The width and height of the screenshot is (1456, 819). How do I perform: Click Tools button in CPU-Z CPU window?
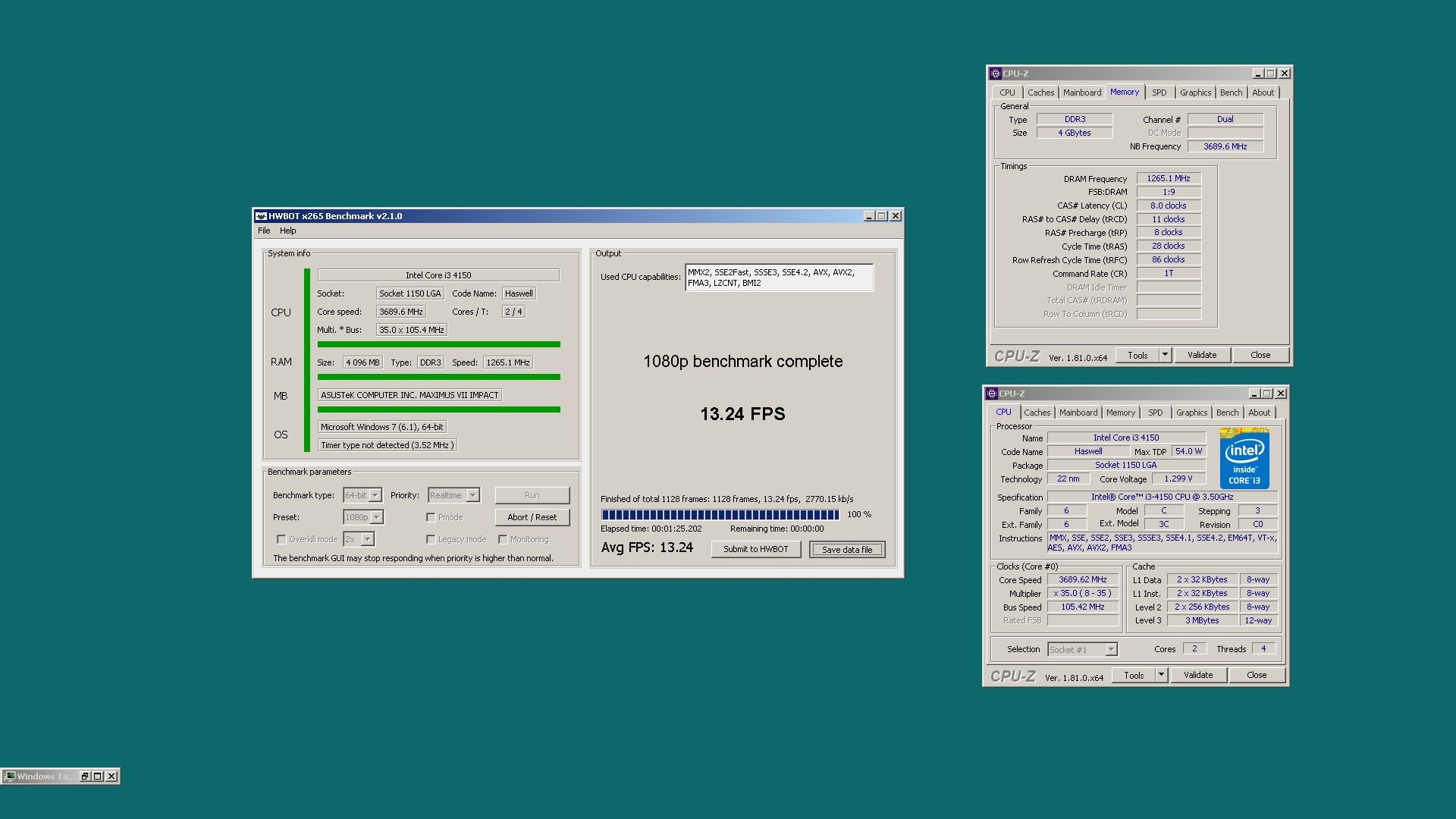click(x=1134, y=675)
